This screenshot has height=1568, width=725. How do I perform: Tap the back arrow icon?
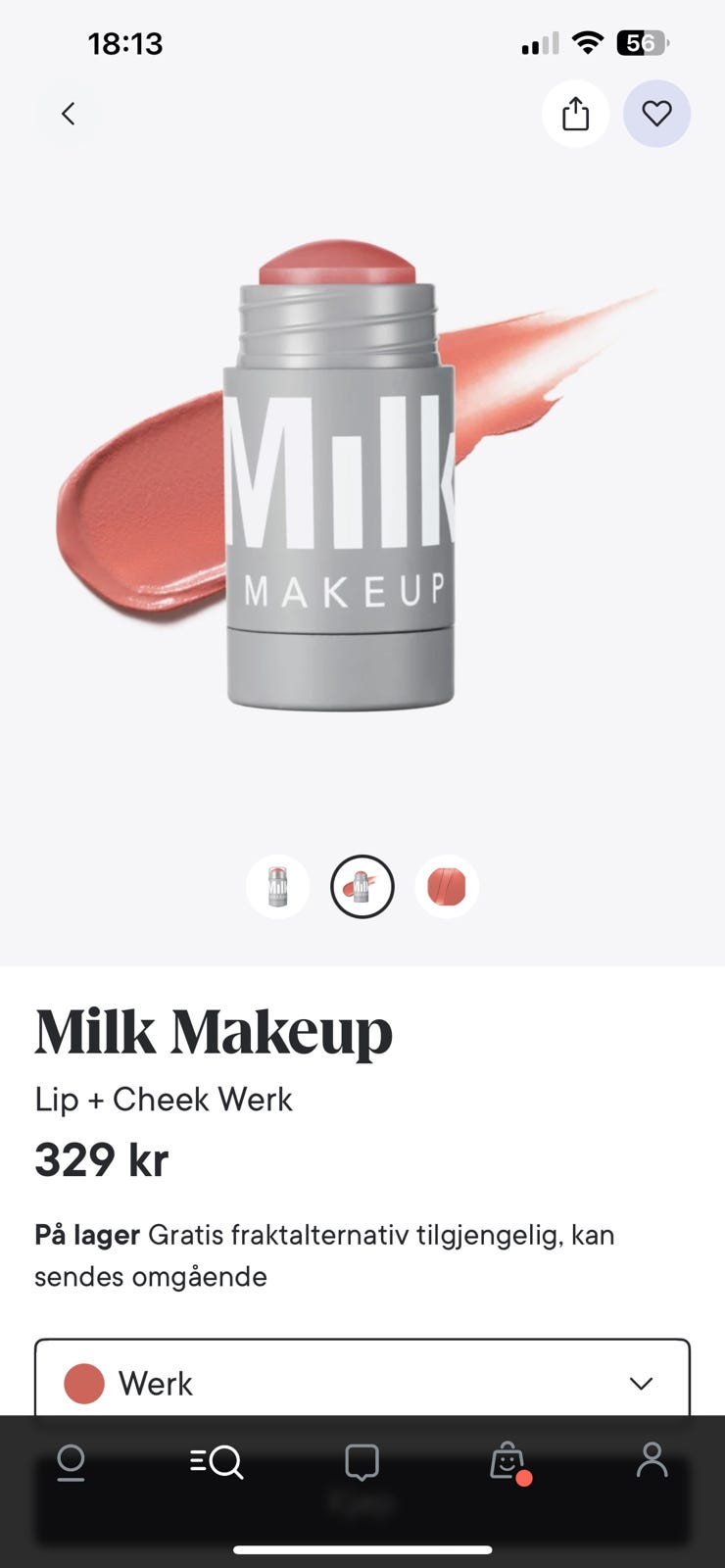68,114
